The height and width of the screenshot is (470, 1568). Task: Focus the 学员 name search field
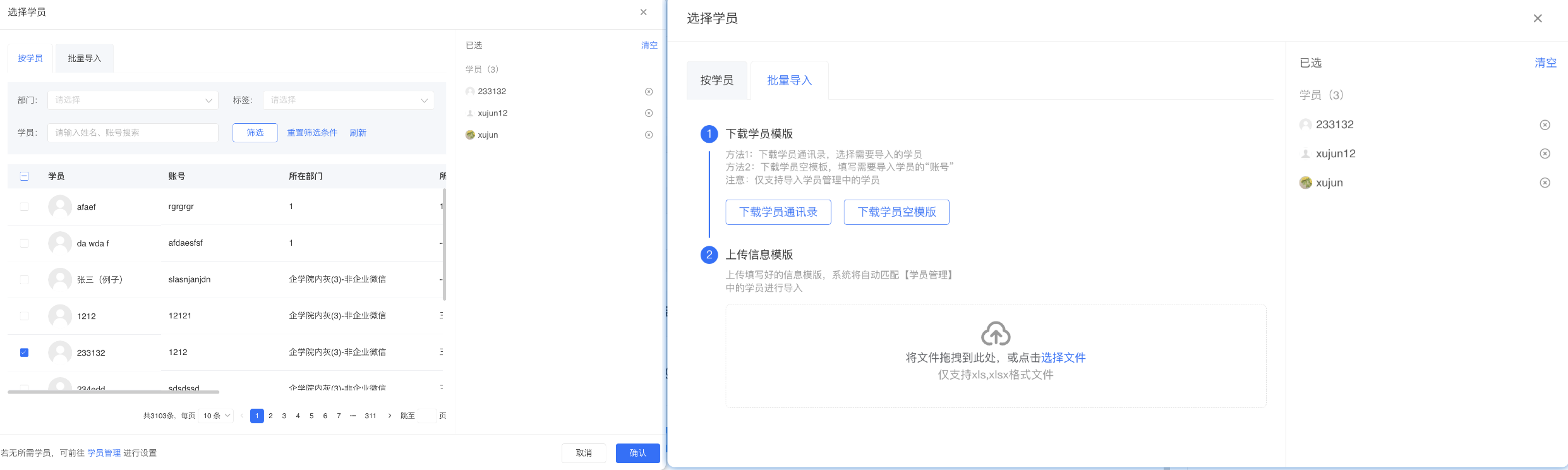coord(133,133)
